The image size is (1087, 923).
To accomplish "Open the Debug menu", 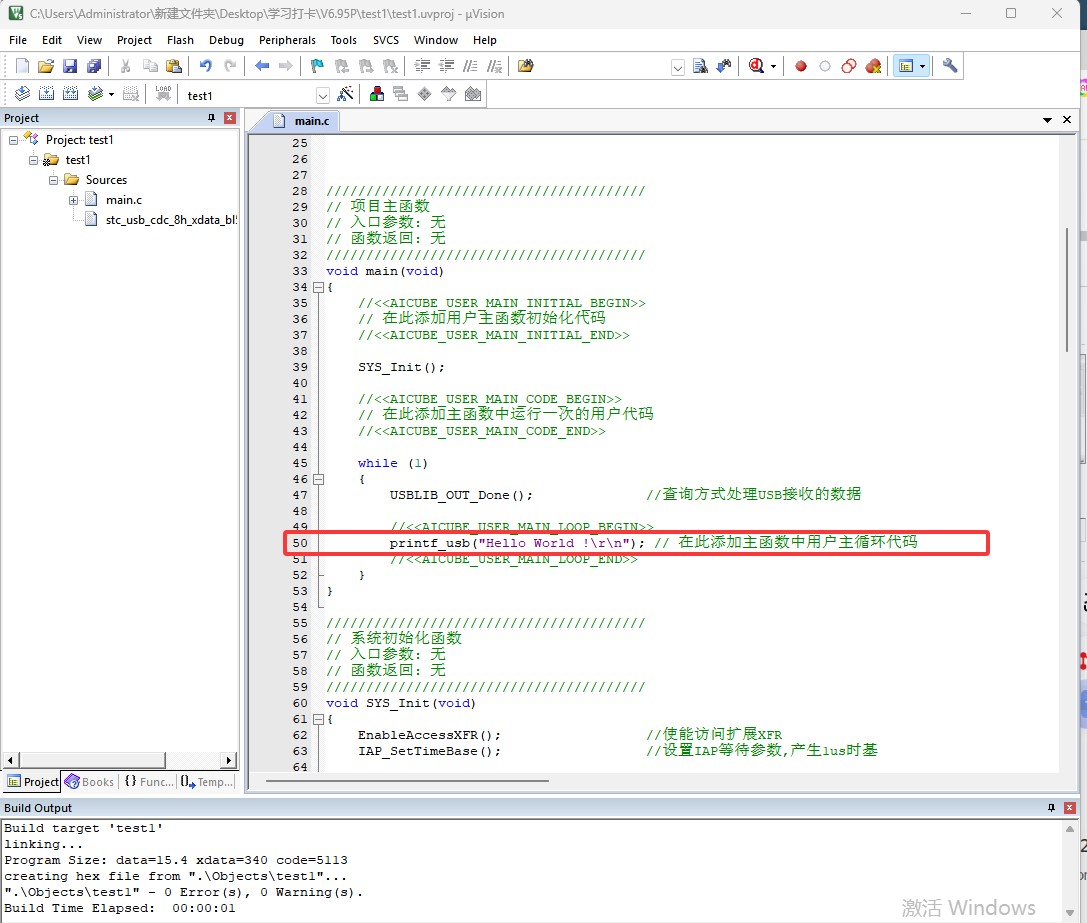I will pos(226,40).
